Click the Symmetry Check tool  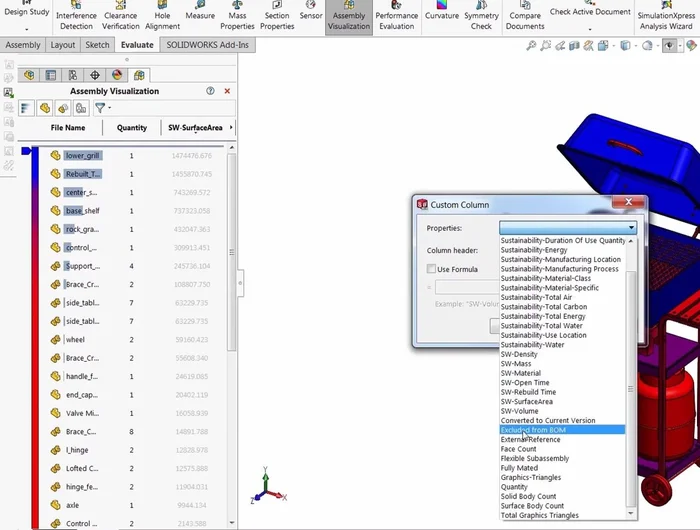click(482, 14)
